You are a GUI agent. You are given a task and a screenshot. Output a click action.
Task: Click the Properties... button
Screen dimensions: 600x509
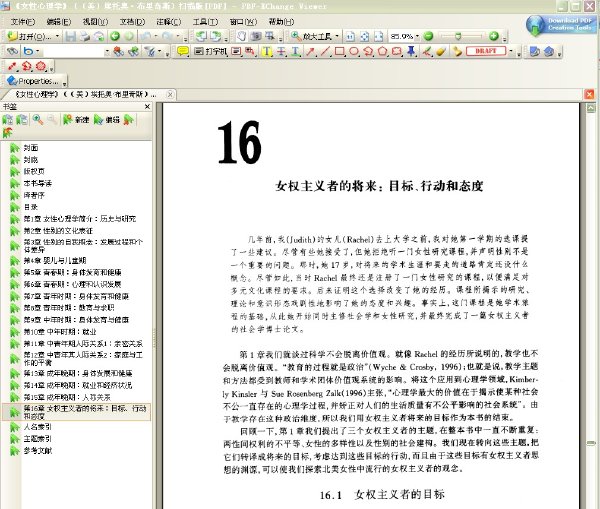[x=33, y=81]
